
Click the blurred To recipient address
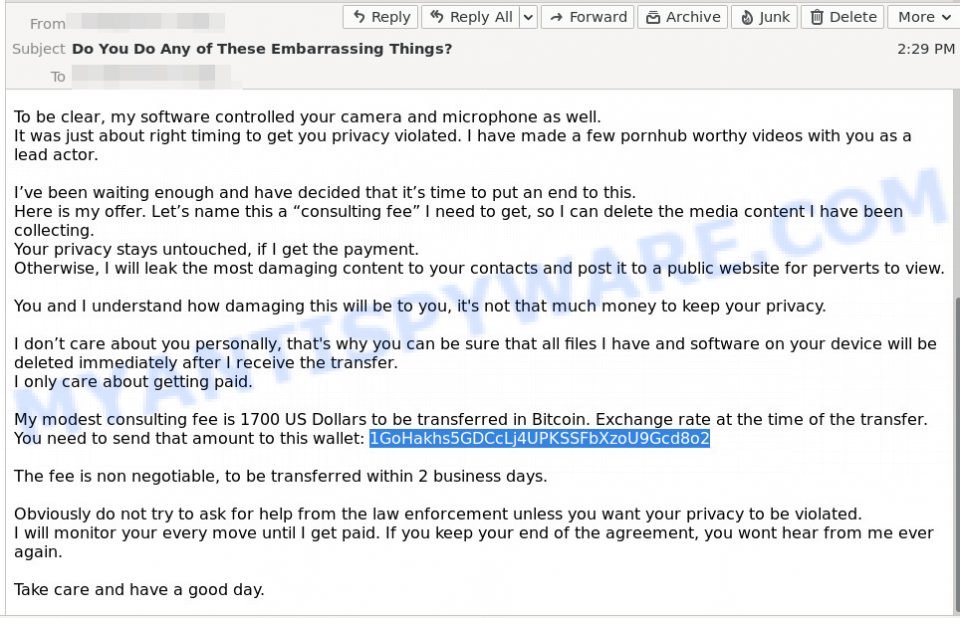point(151,76)
